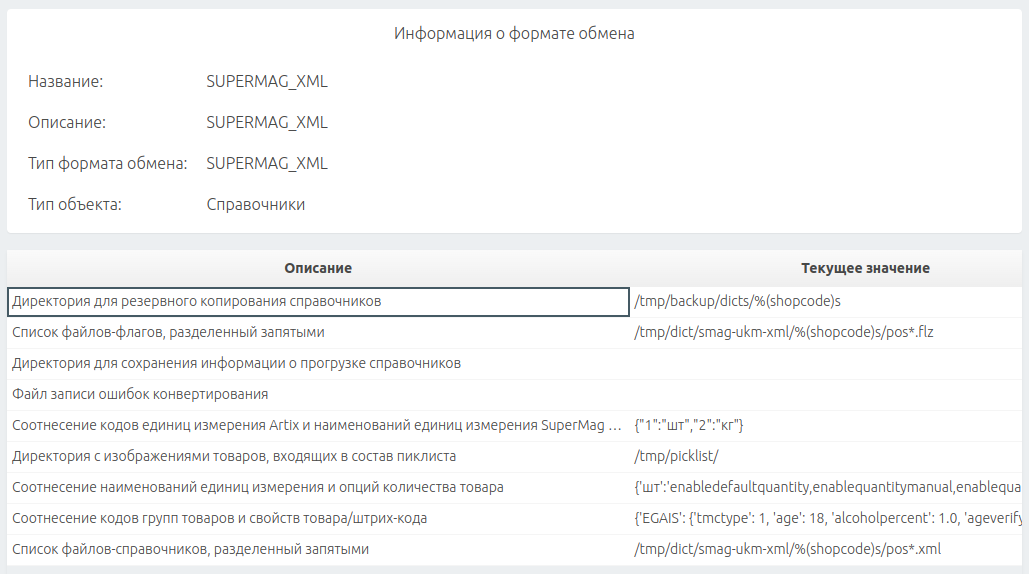Click the value ending with pos*.xml
Image resolution: width=1029 pixels, height=574 pixels.
788,549
